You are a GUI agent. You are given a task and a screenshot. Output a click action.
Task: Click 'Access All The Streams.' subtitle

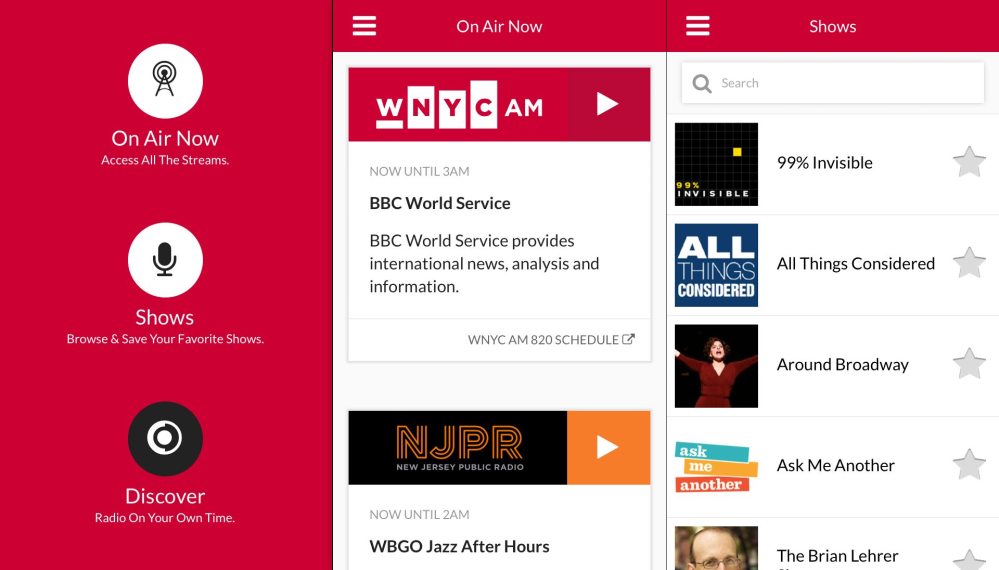pos(165,160)
